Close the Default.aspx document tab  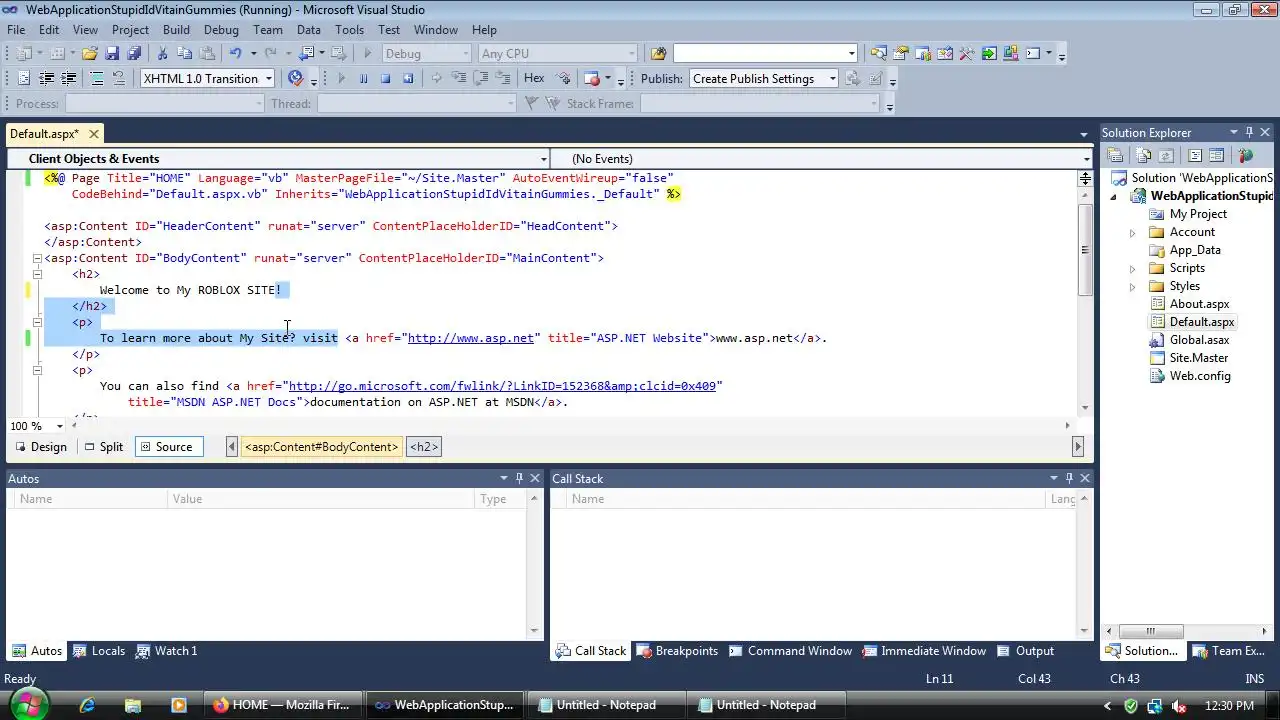[94, 133]
